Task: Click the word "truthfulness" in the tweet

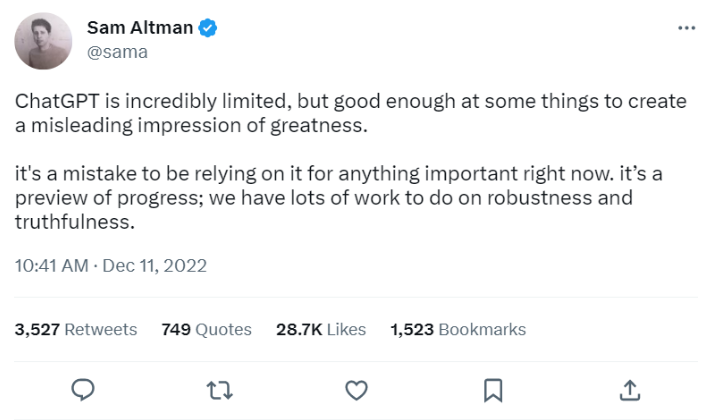Action: coord(72,223)
